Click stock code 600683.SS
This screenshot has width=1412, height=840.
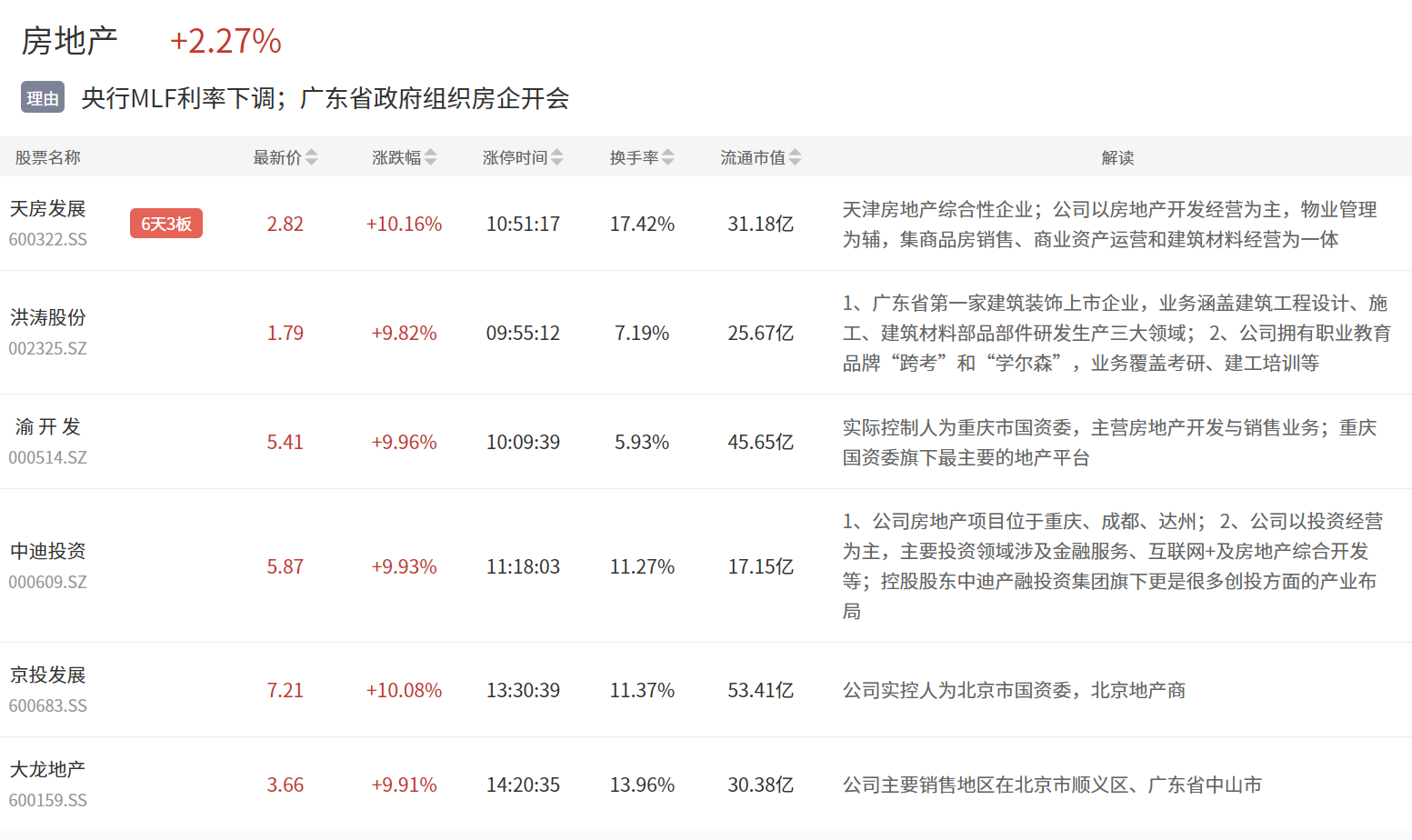(x=48, y=705)
